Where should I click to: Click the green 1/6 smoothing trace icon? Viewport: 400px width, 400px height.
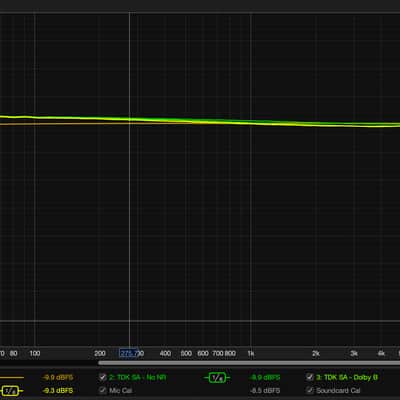pyautogui.click(x=217, y=378)
